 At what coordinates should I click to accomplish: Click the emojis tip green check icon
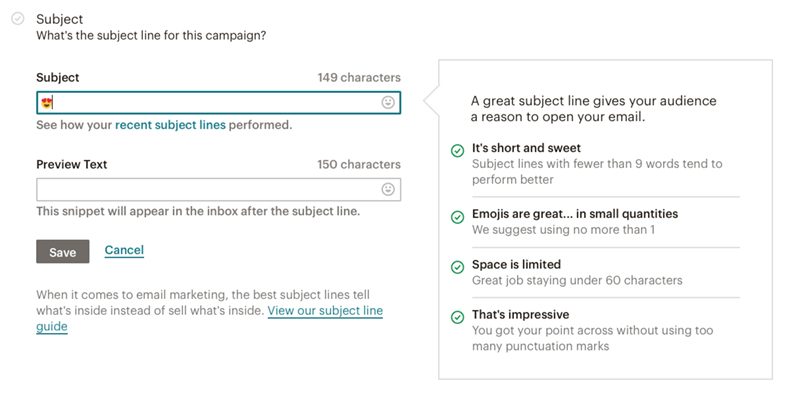pyautogui.click(x=458, y=217)
